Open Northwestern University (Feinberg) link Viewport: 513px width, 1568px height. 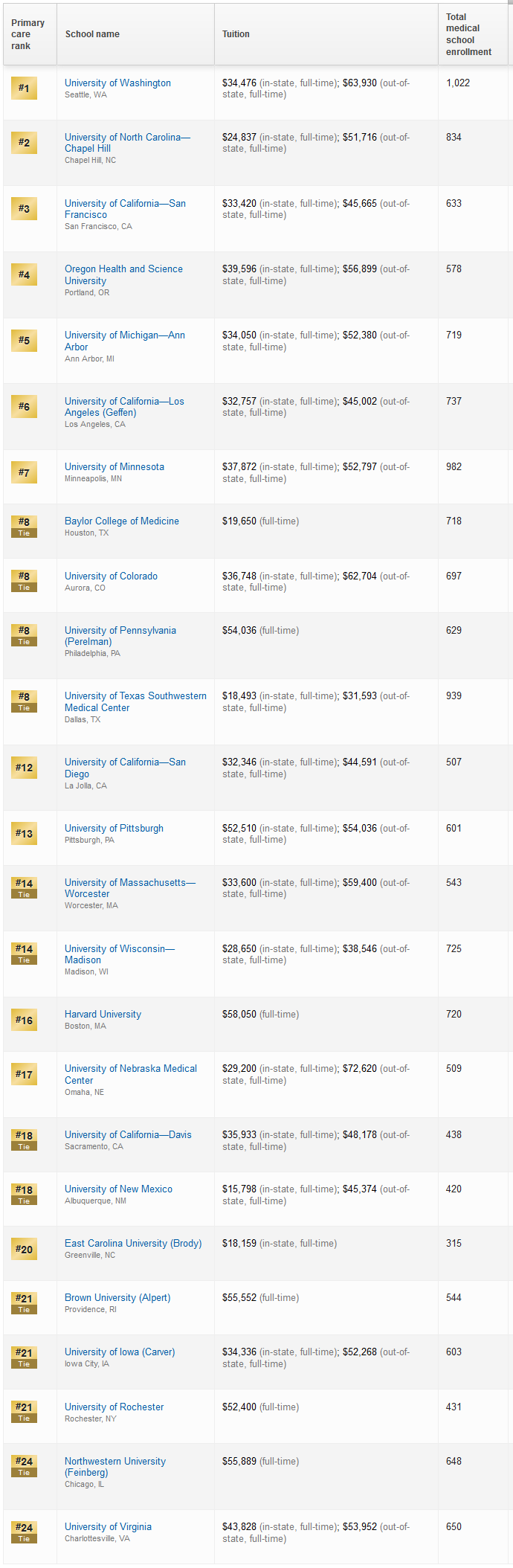[x=115, y=1467]
